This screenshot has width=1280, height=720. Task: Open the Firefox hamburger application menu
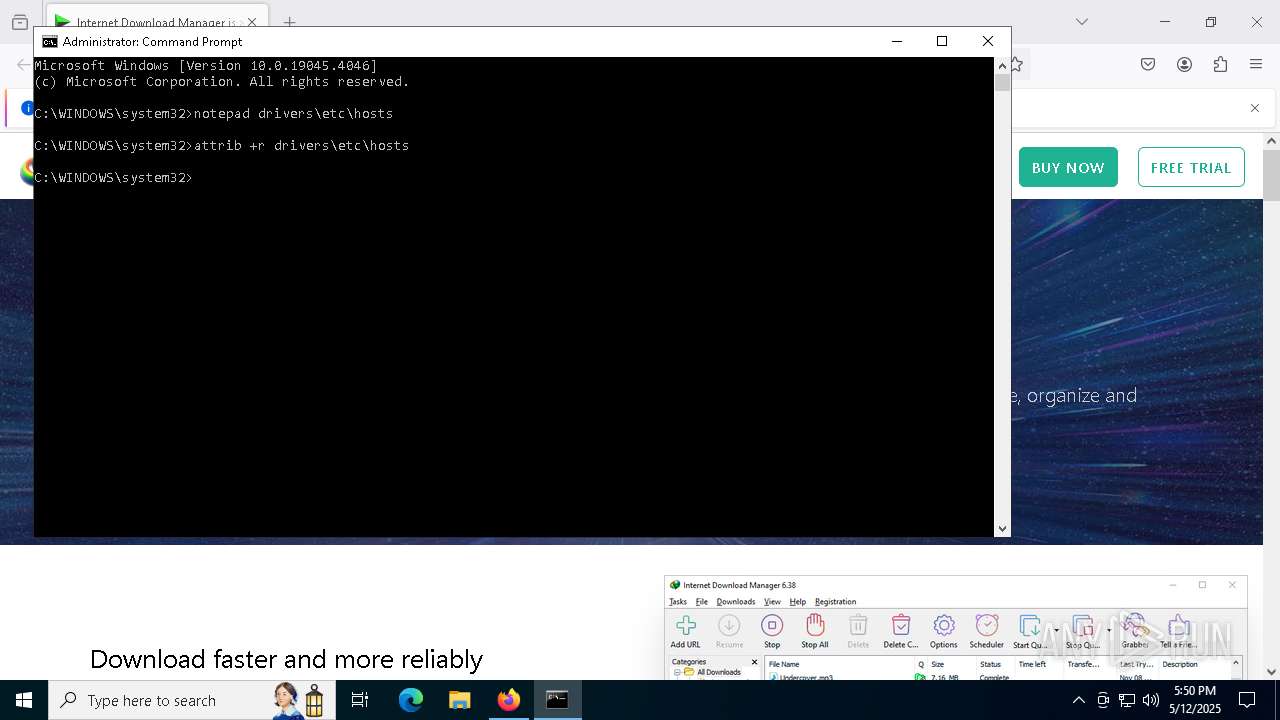[1256, 64]
